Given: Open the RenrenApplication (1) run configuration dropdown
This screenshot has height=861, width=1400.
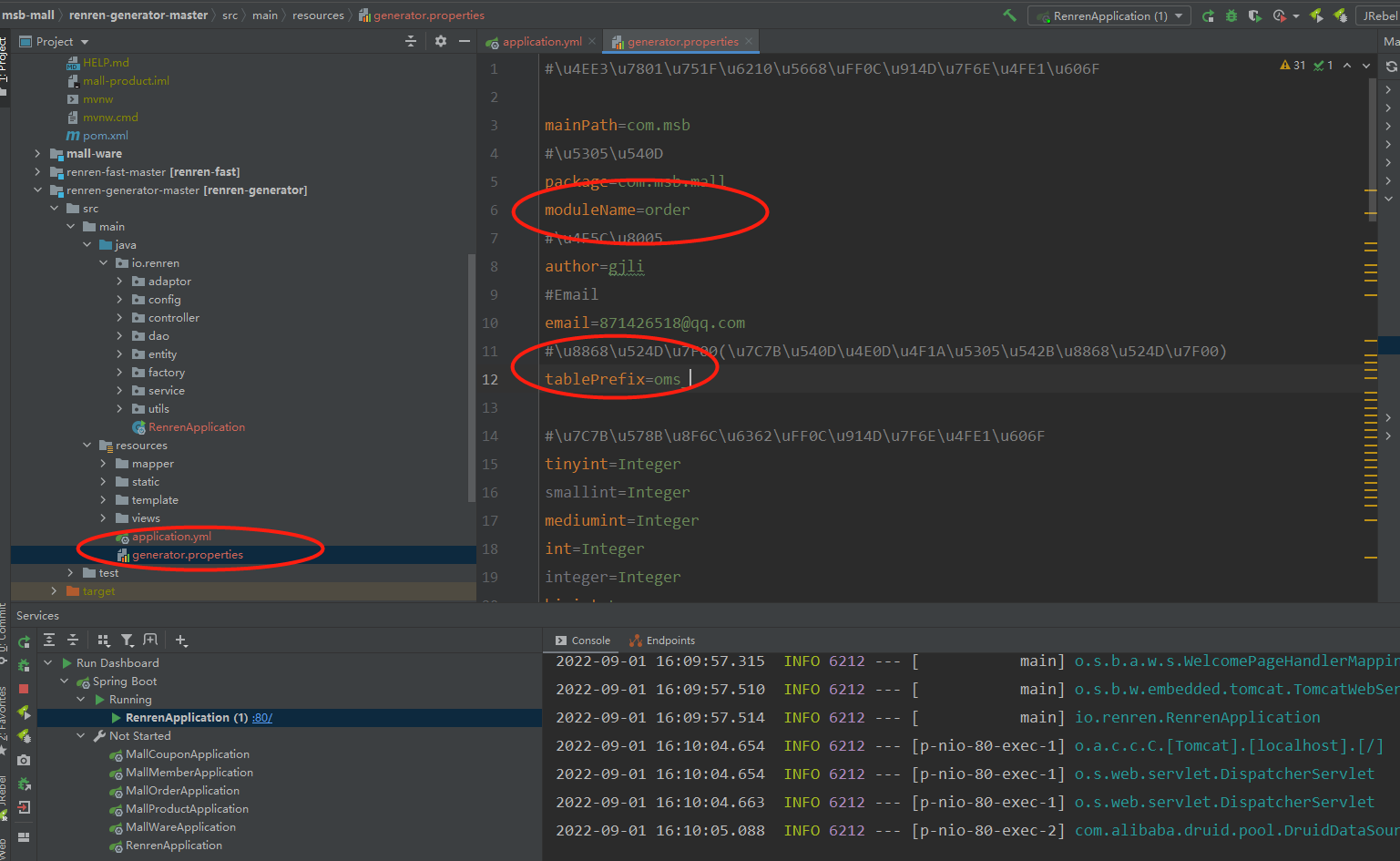Looking at the screenshot, I should tap(1109, 15).
